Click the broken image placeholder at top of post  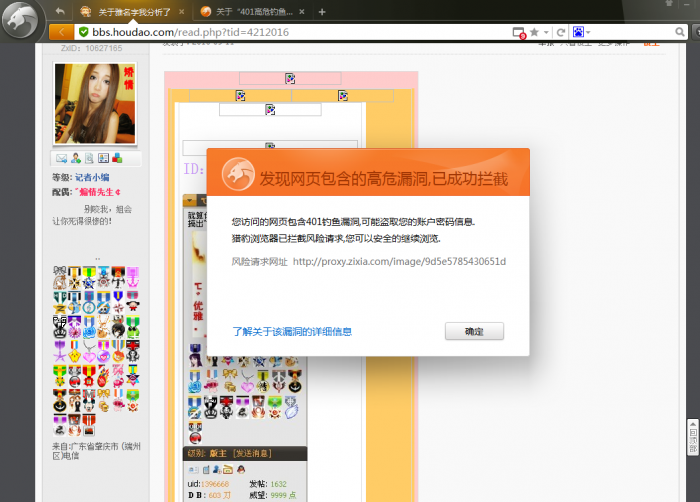[x=290, y=79]
